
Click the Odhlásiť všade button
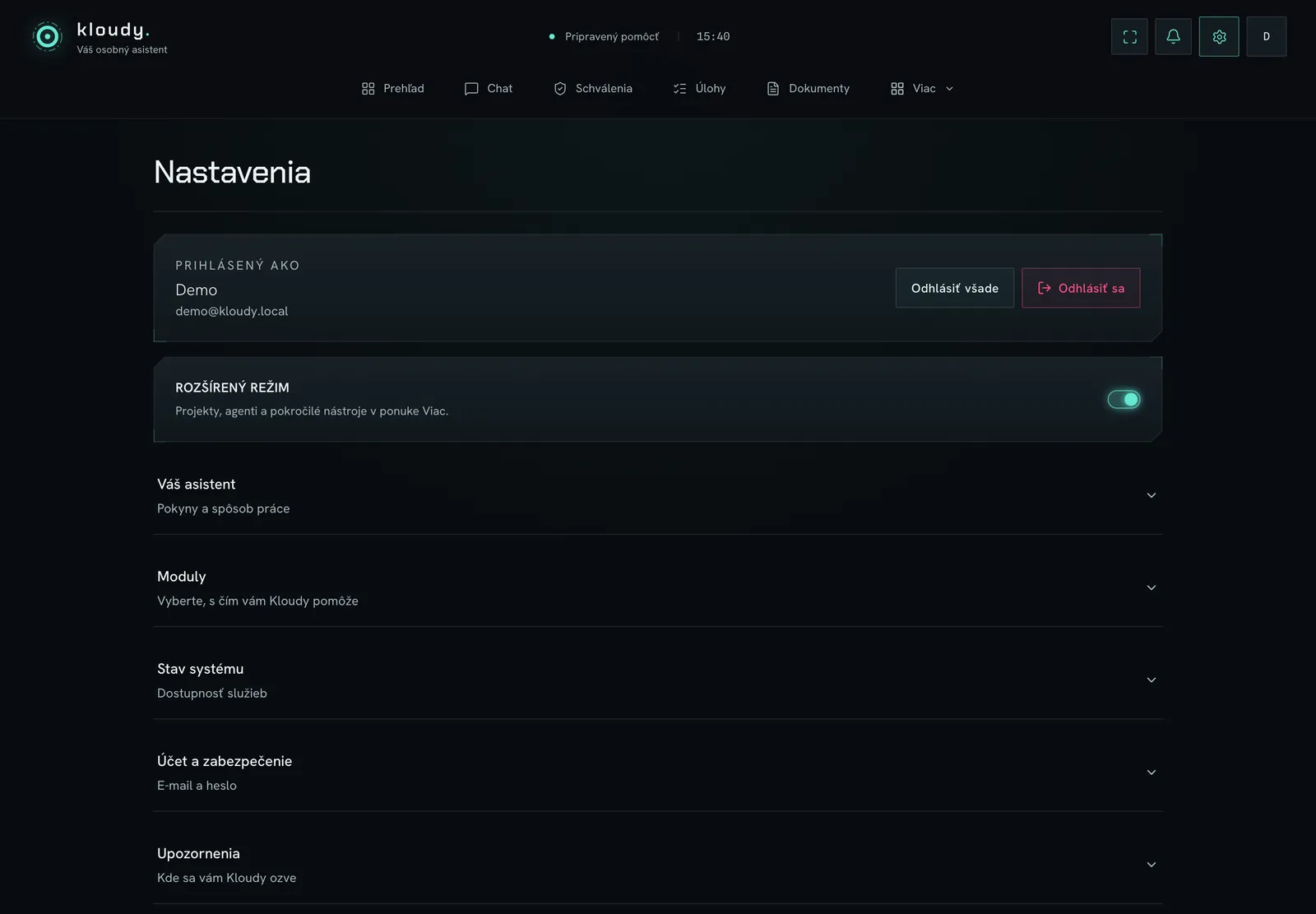[955, 288]
